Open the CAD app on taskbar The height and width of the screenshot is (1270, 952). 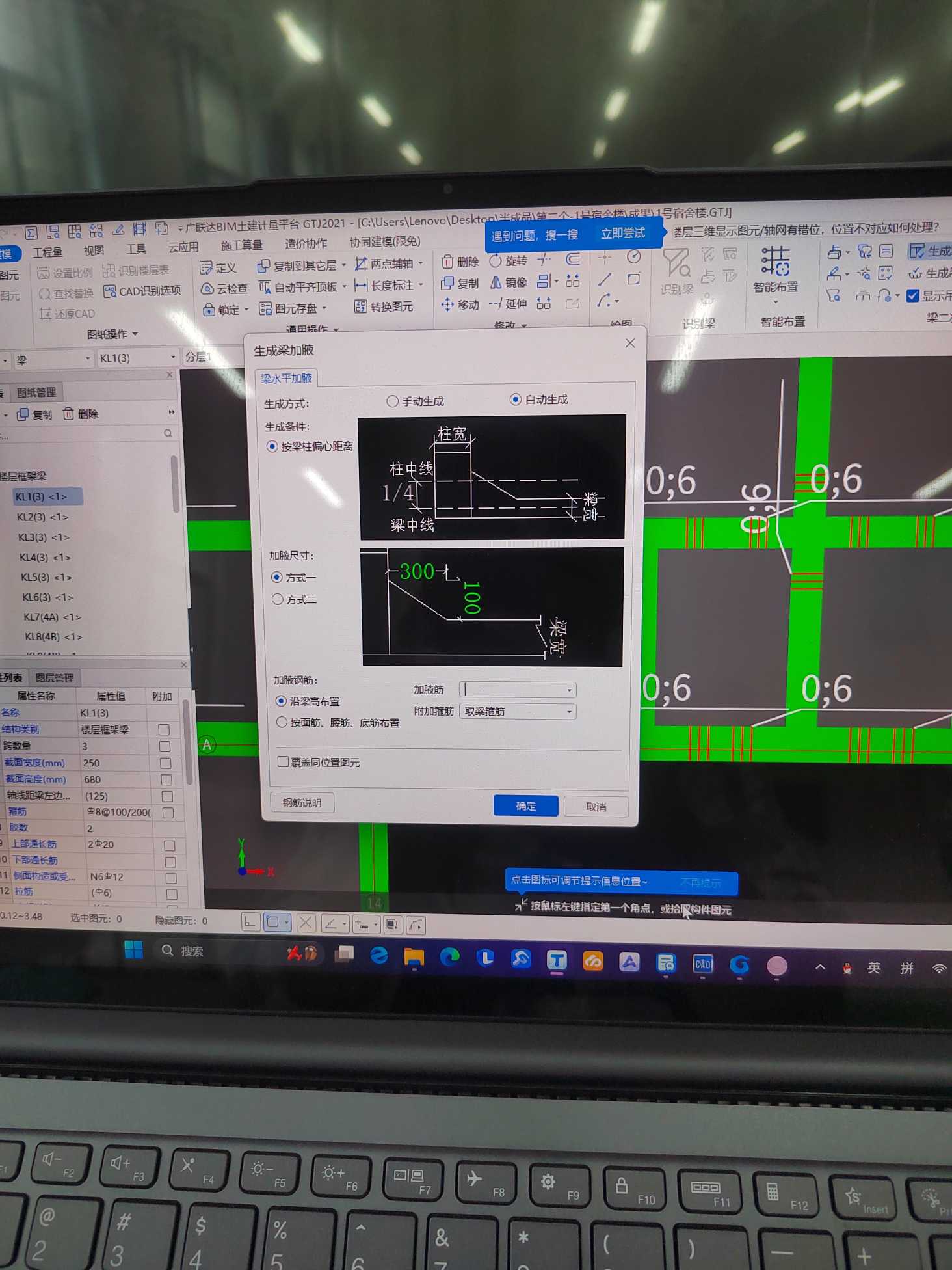pyautogui.click(x=703, y=963)
